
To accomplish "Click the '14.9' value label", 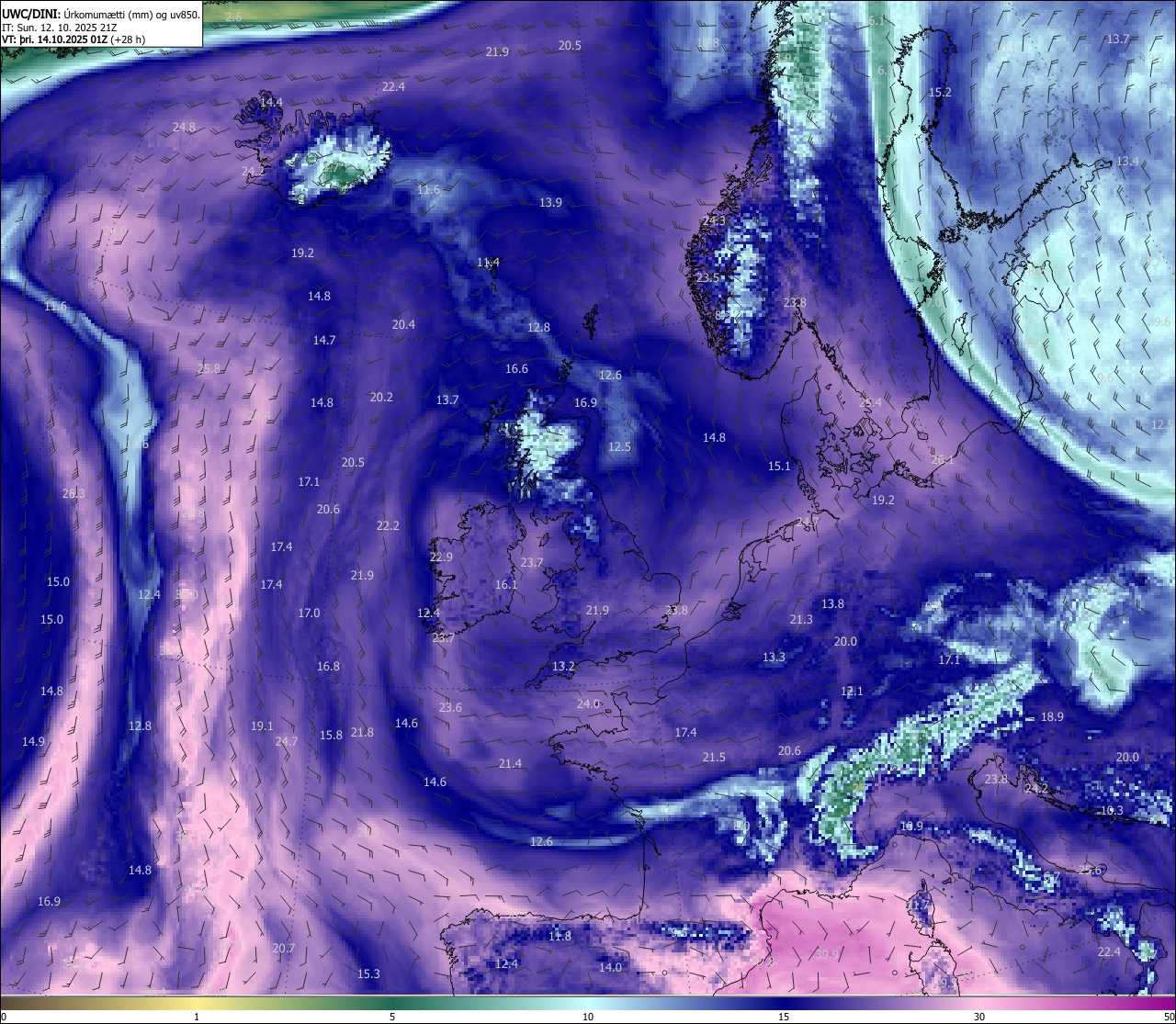I will tap(33, 741).
